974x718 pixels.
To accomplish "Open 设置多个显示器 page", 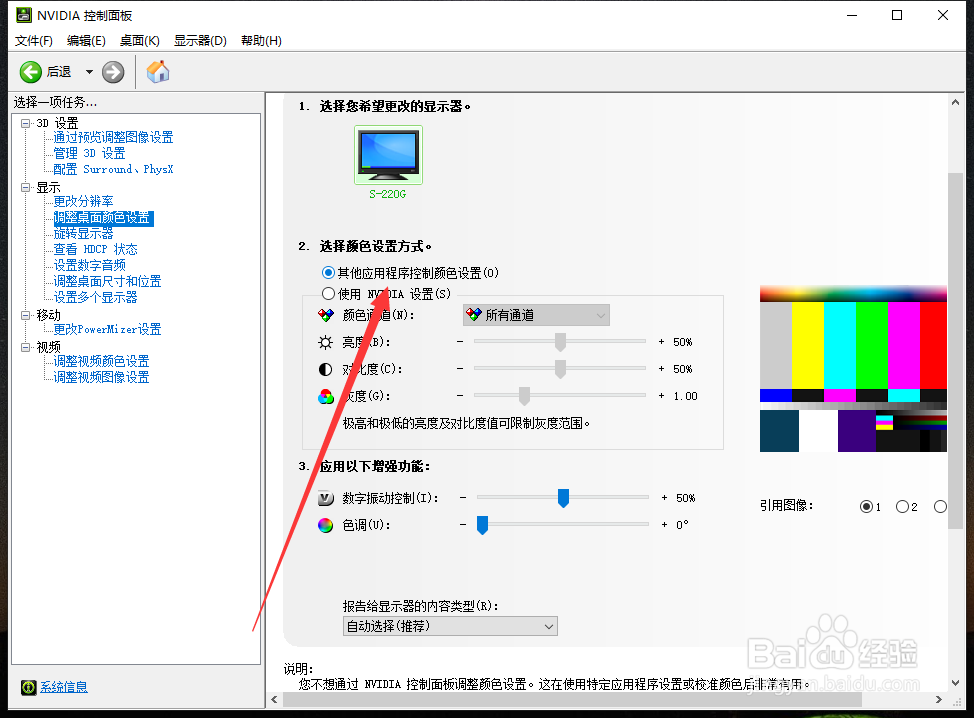I will pyautogui.click(x=95, y=298).
